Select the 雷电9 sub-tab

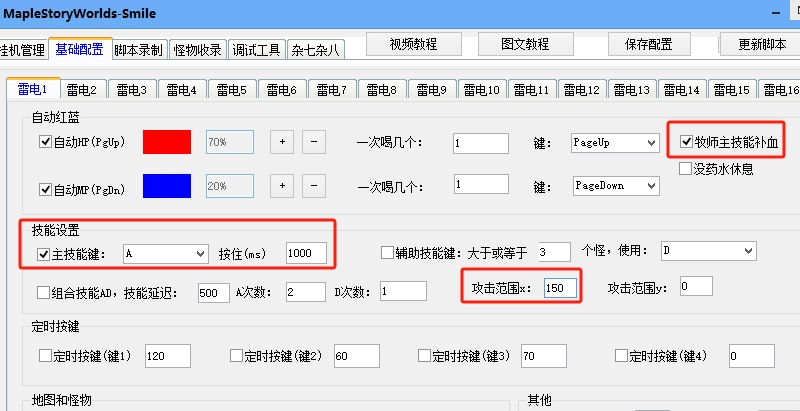coord(432,90)
